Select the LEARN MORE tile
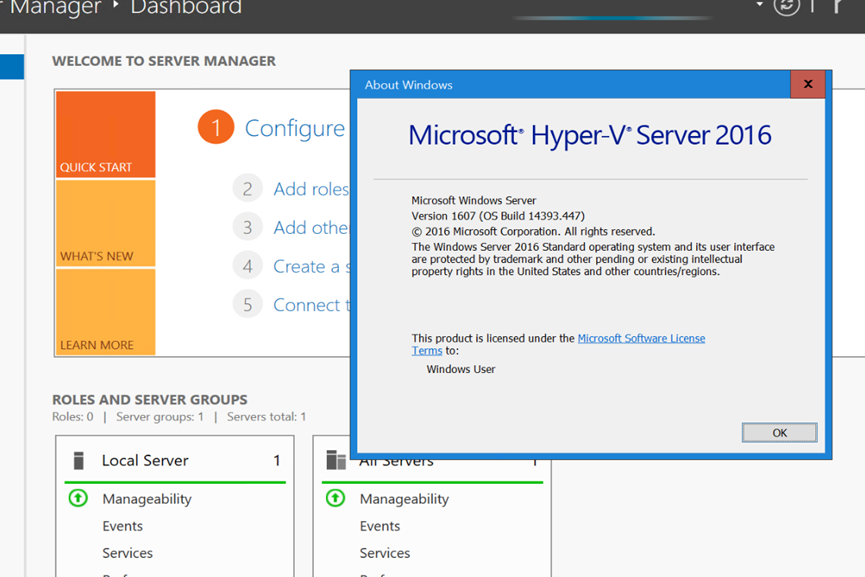This screenshot has width=865, height=577. tap(105, 312)
